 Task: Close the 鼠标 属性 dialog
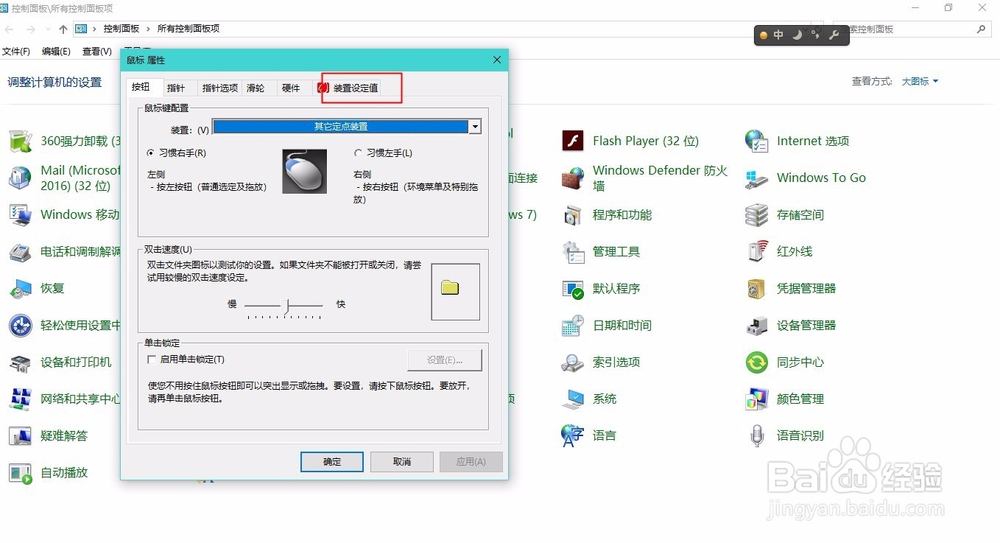(x=497, y=59)
